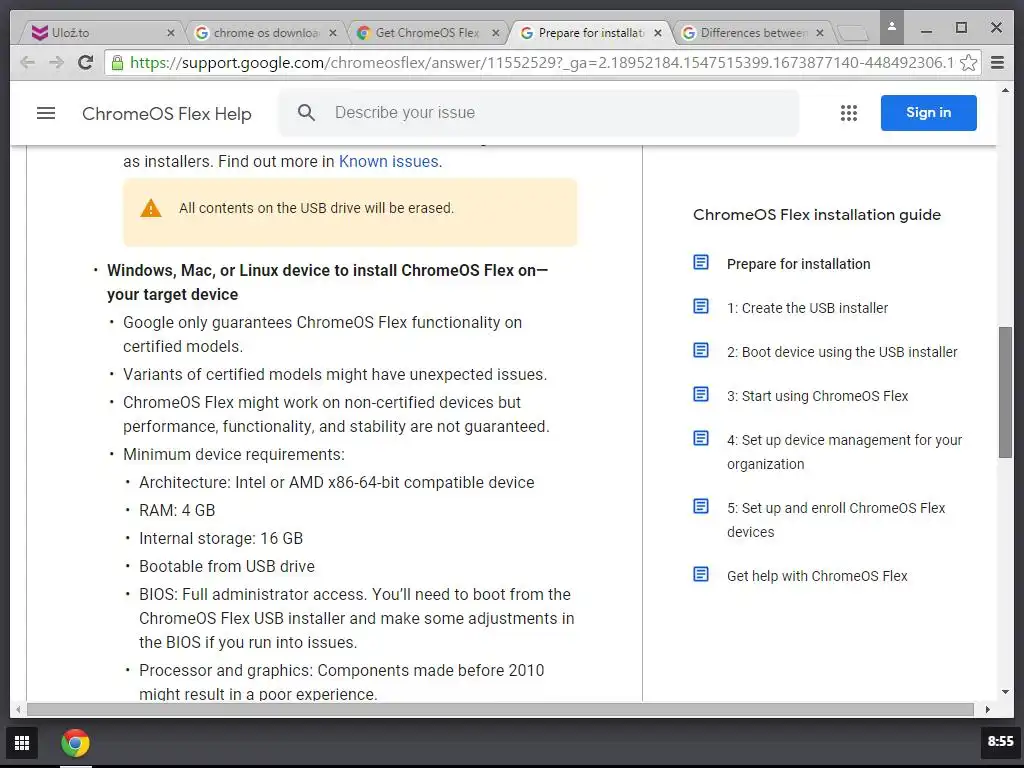The image size is (1024, 768).
Task: Open Get help with ChromeOS Flex link
Action: [x=817, y=576]
